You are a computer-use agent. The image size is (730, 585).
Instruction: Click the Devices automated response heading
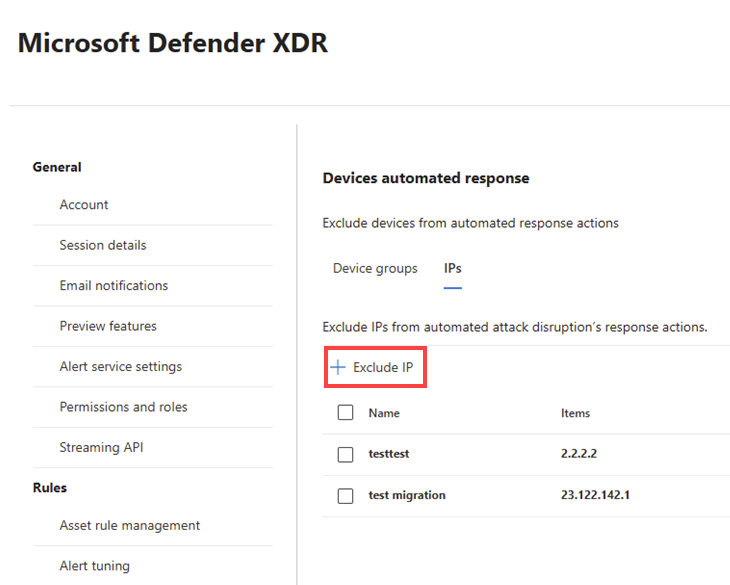[x=426, y=178]
